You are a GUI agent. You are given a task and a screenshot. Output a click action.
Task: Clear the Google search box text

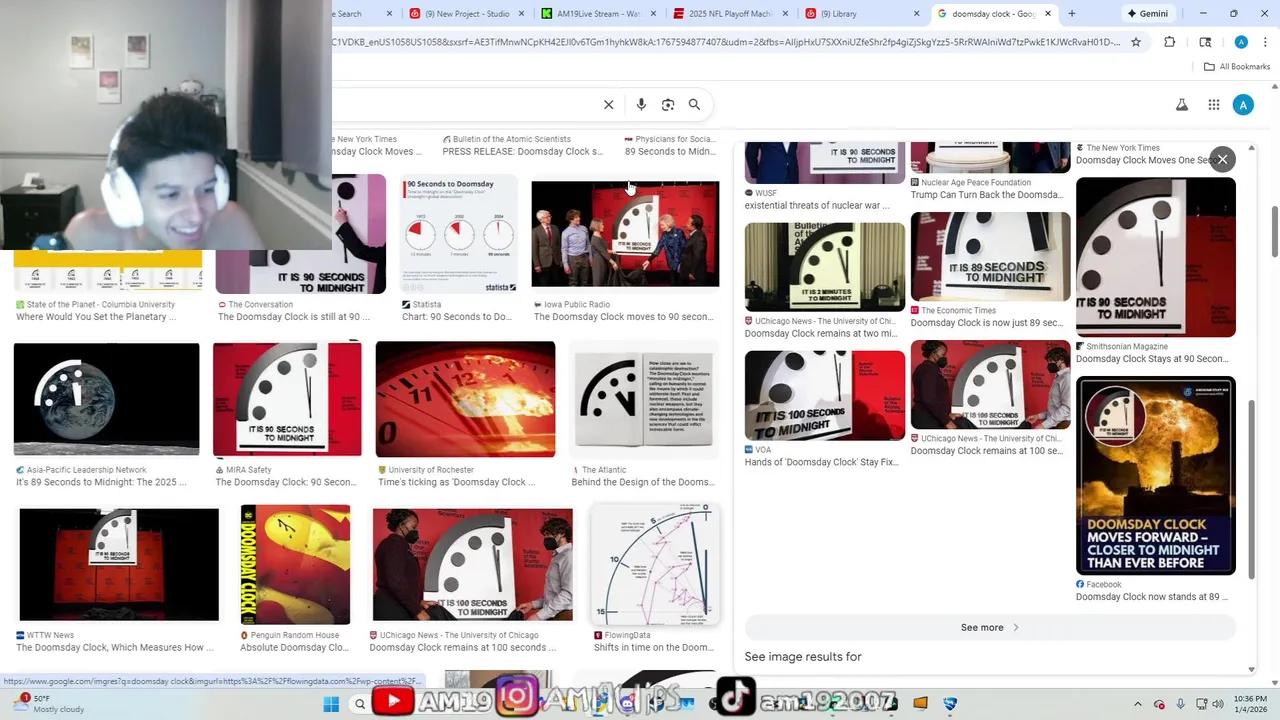click(608, 104)
